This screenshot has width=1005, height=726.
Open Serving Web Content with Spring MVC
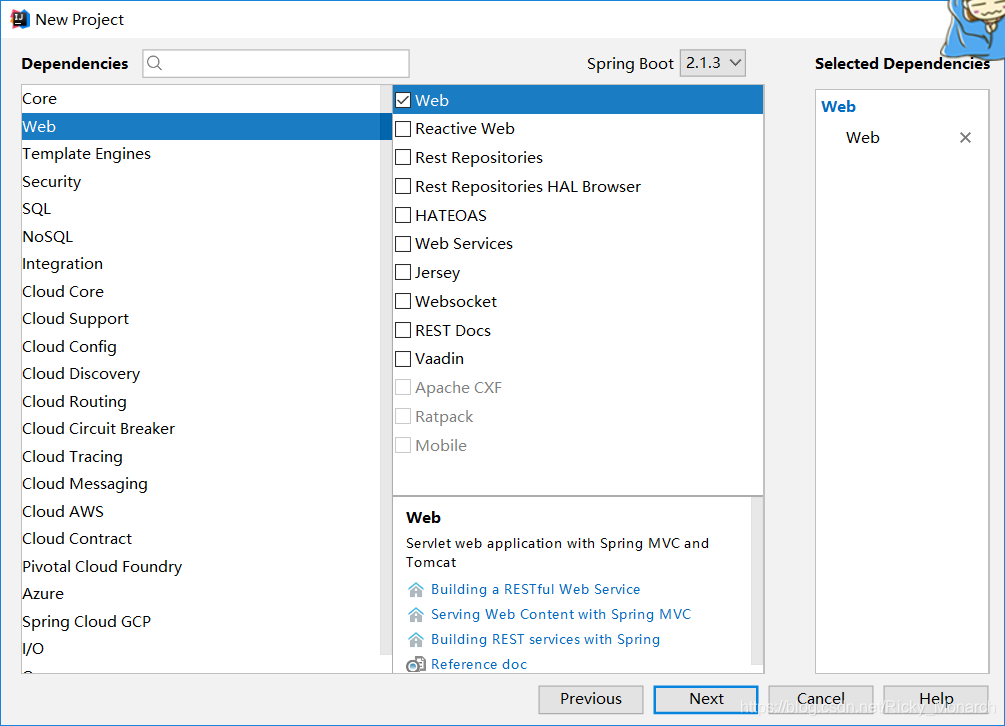pyautogui.click(x=561, y=615)
